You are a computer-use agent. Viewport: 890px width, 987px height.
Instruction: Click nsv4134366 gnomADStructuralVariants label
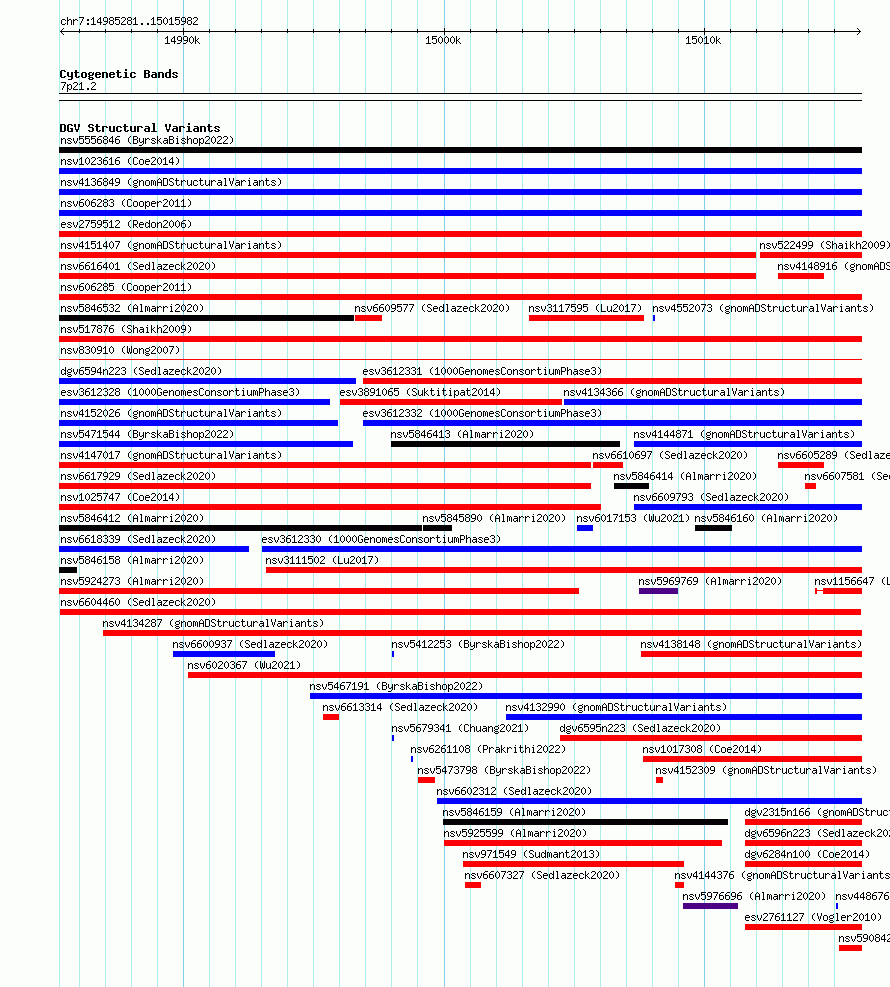tap(674, 392)
